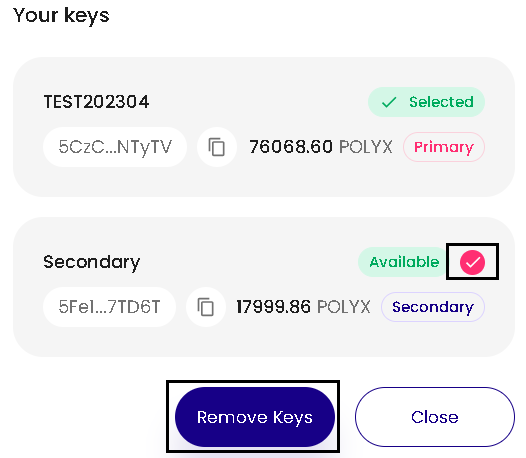Click the Your keys title
Screen dimensions: 526x458
pyautogui.click(x=61, y=15)
